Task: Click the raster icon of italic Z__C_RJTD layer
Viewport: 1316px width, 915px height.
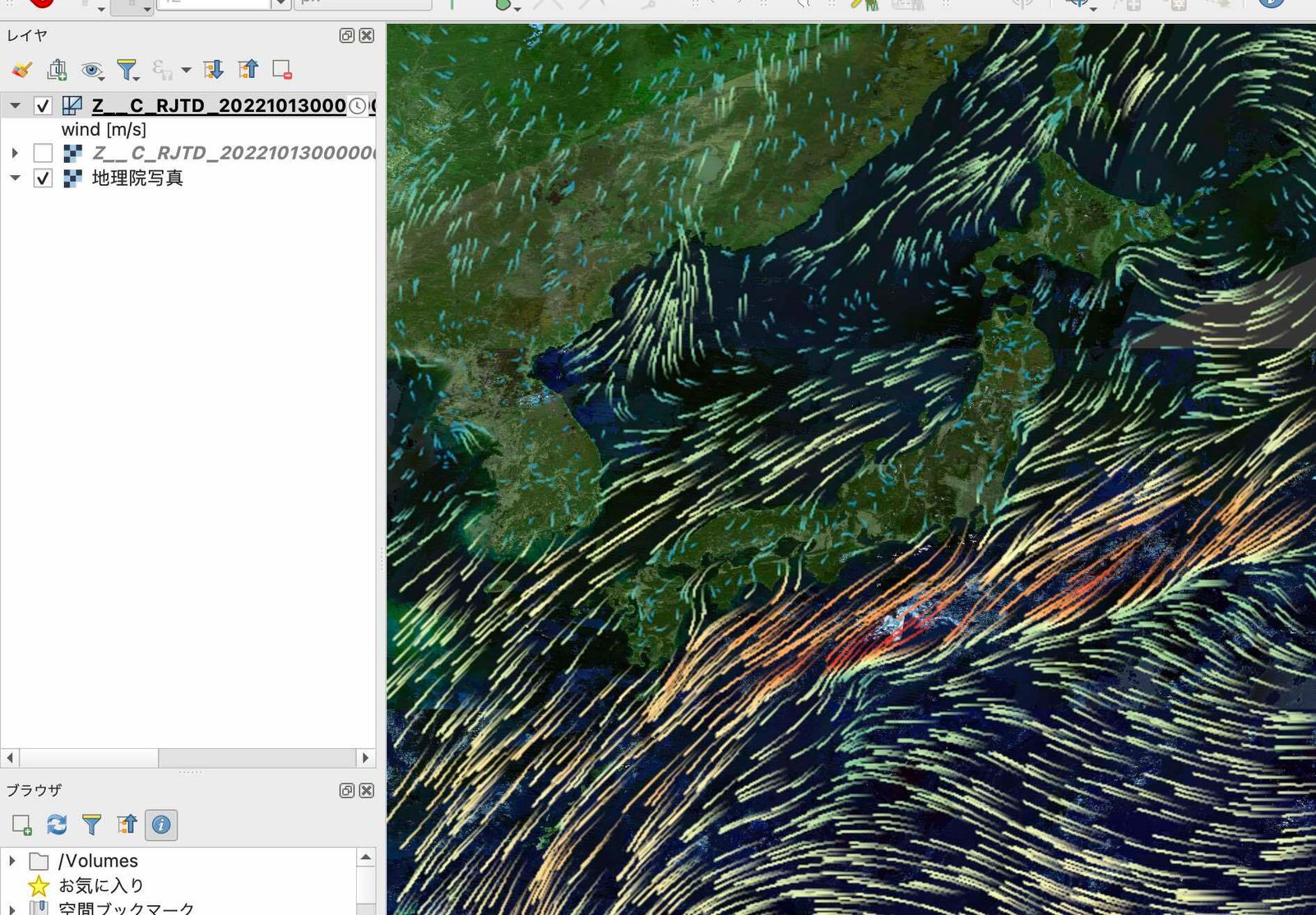Action: 72,153
